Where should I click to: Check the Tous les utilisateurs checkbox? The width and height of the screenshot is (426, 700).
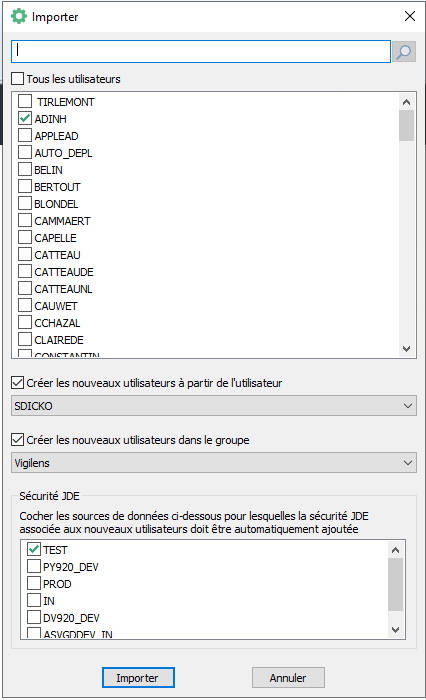click(x=17, y=79)
